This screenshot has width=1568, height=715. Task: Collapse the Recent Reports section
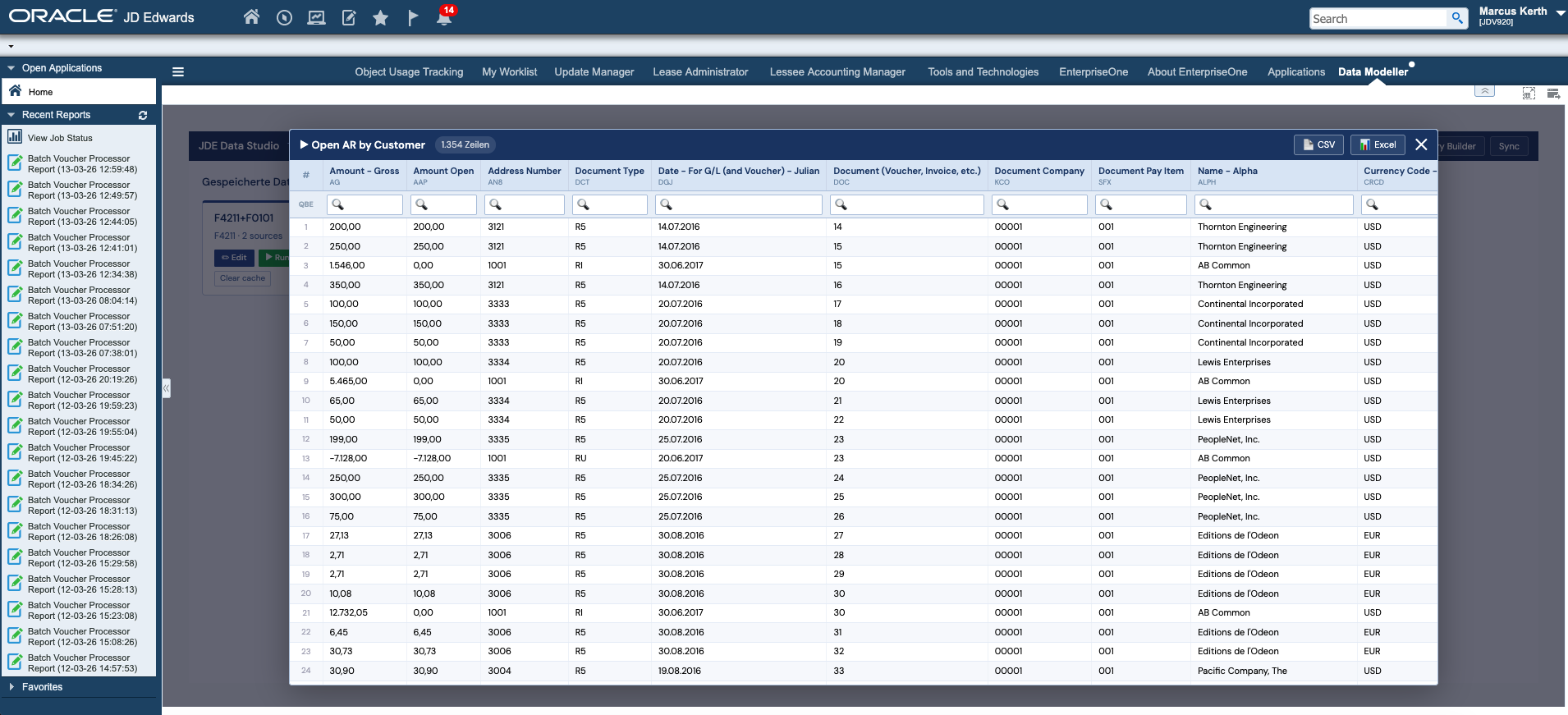tap(11, 115)
